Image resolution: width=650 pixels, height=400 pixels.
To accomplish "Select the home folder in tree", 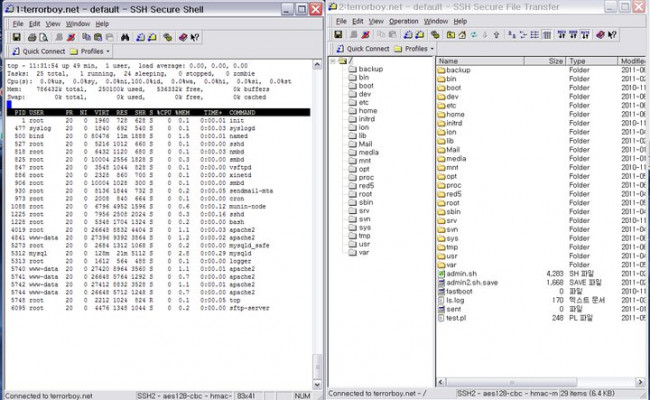I will pos(368,110).
